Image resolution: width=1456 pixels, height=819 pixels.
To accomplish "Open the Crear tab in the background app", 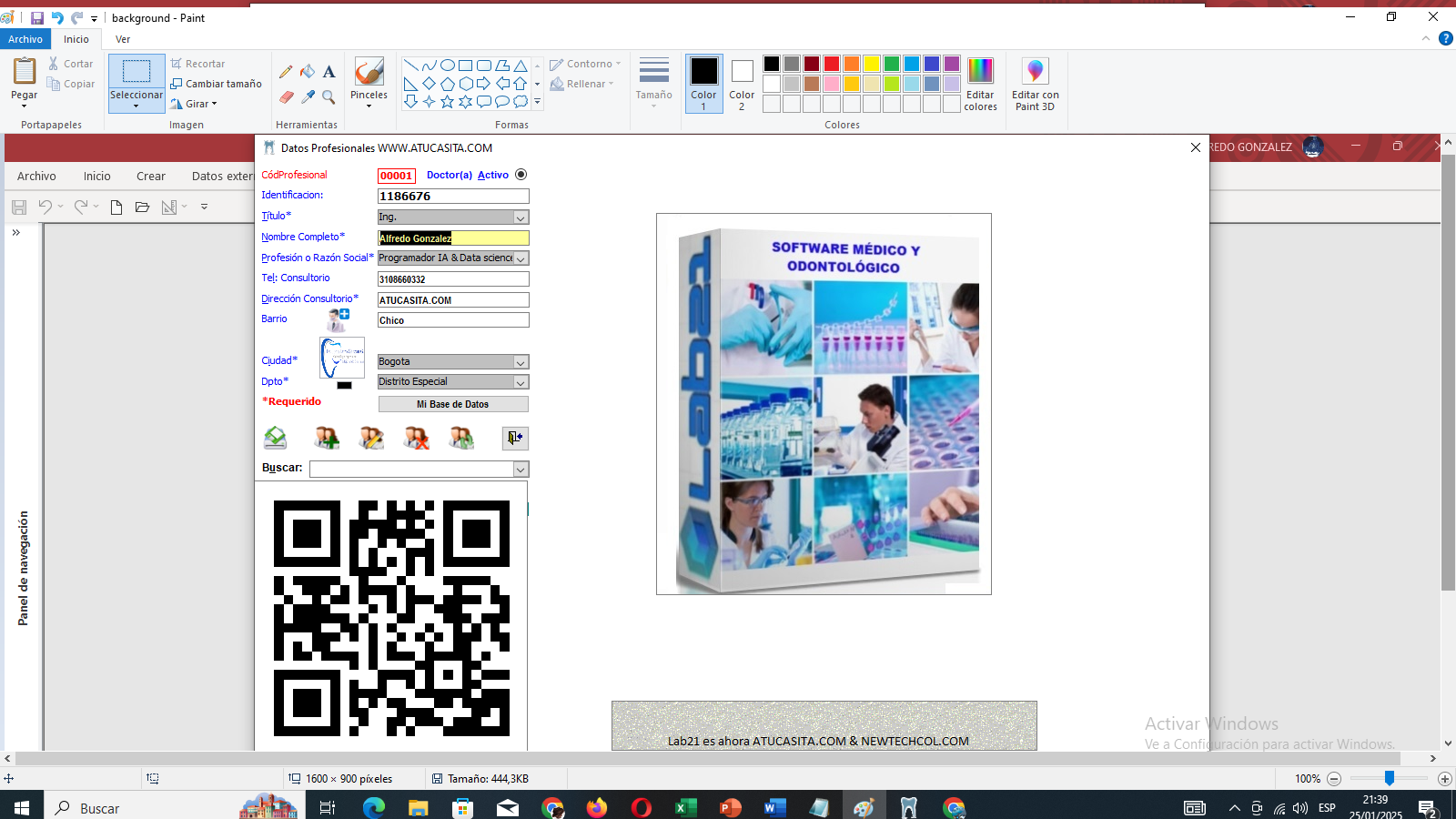I will pyautogui.click(x=151, y=177).
